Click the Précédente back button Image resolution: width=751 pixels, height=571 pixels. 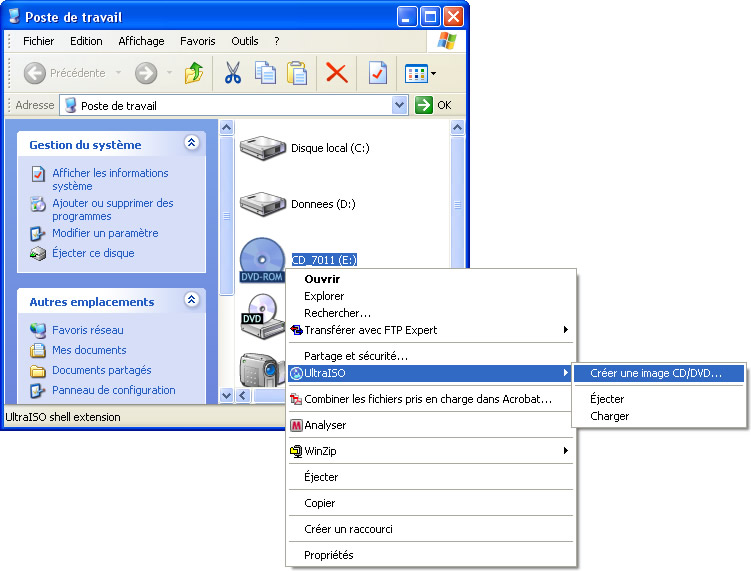point(65,73)
